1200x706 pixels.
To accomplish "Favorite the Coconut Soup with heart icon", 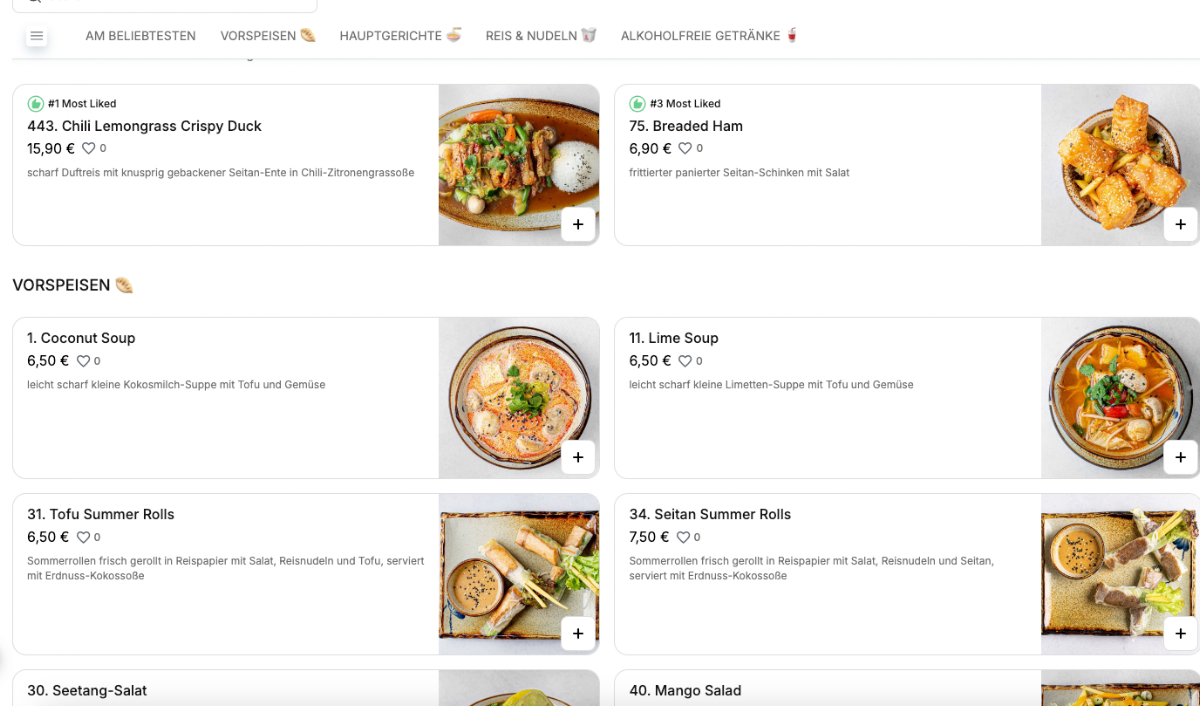I will [x=83, y=361].
